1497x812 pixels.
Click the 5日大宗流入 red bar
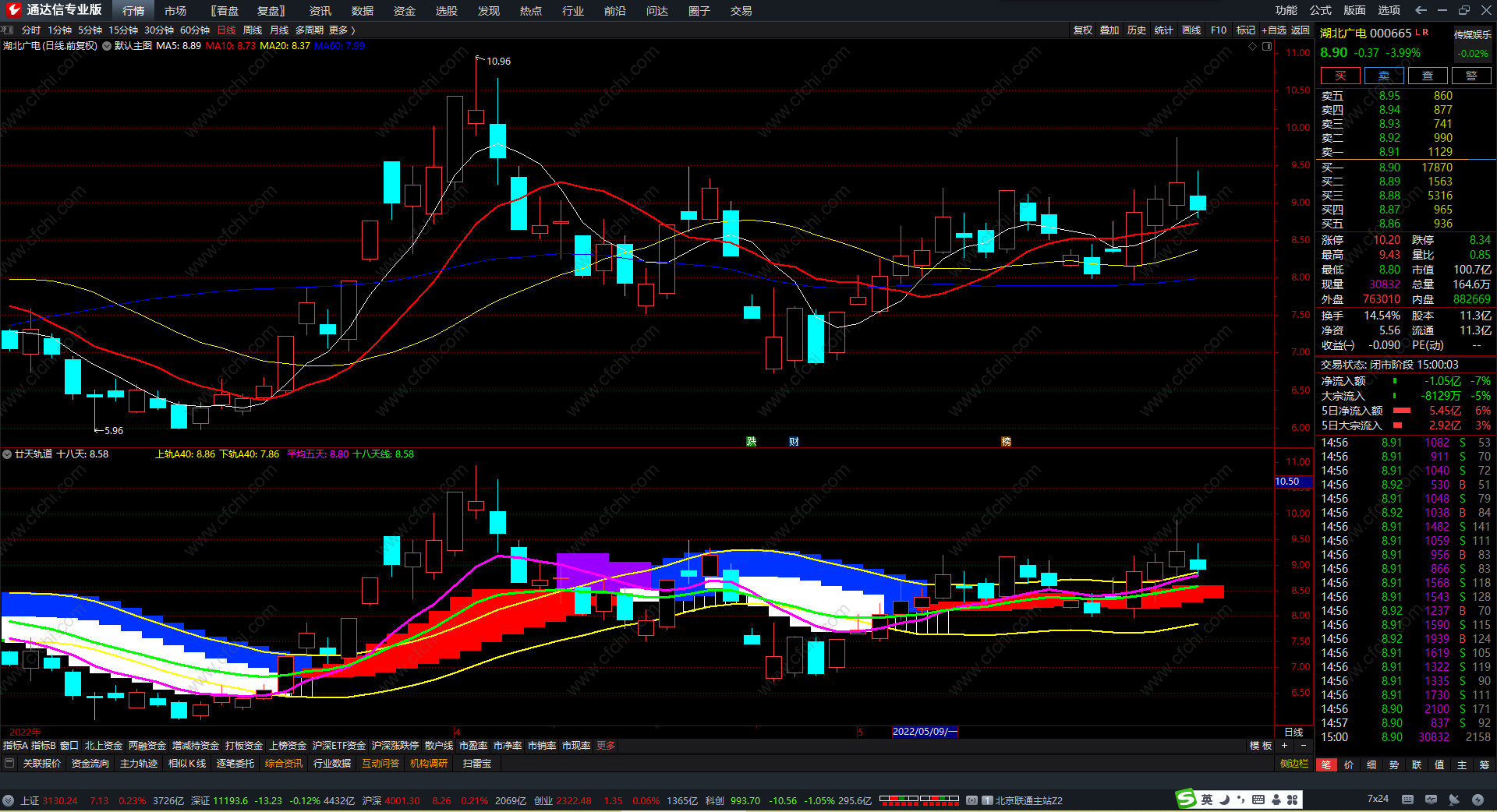coord(1397,425)
